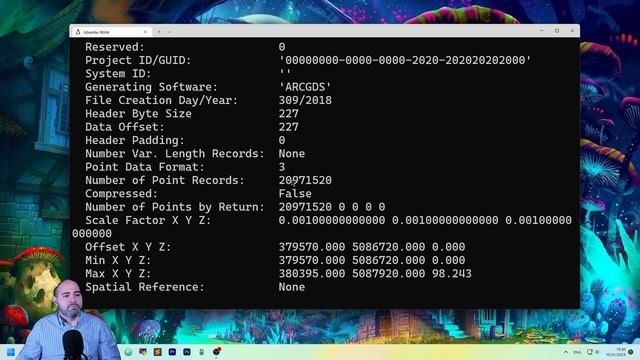Click the 'Number Var. Length Records:' label
640x360 pixels.
point(175,154)
